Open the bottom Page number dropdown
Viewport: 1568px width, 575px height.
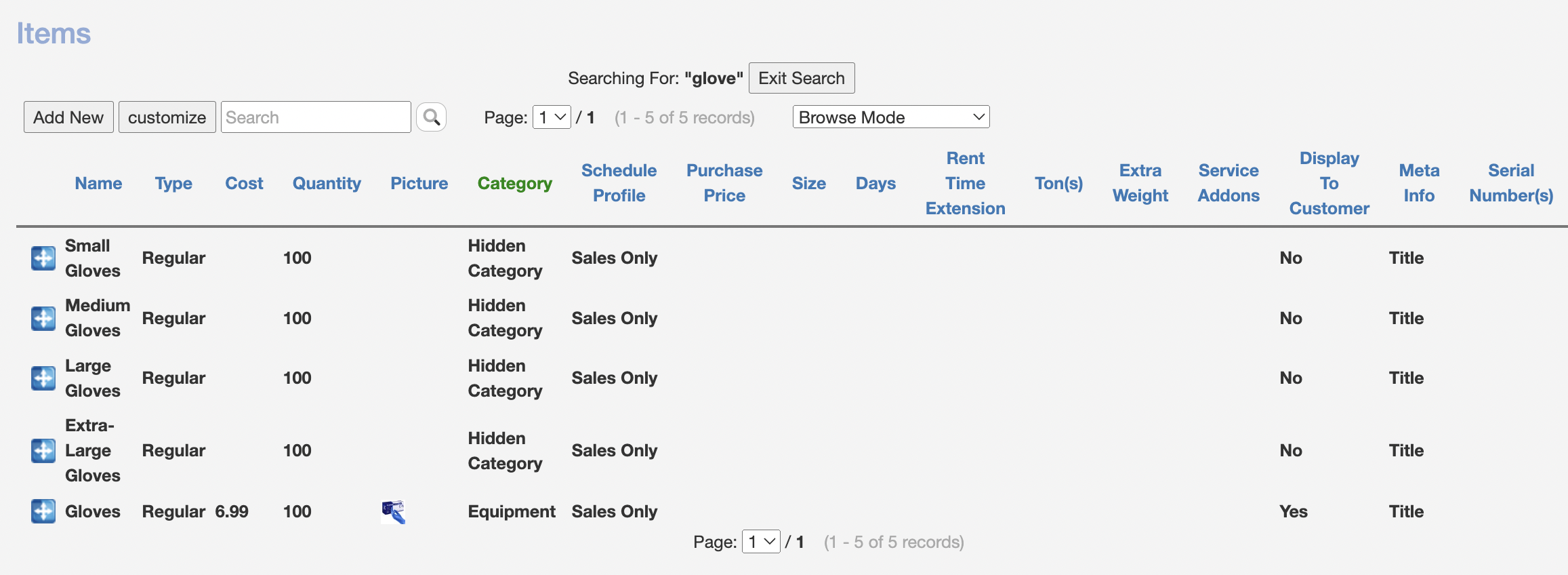pyautogui.click(x=761, y=542)
